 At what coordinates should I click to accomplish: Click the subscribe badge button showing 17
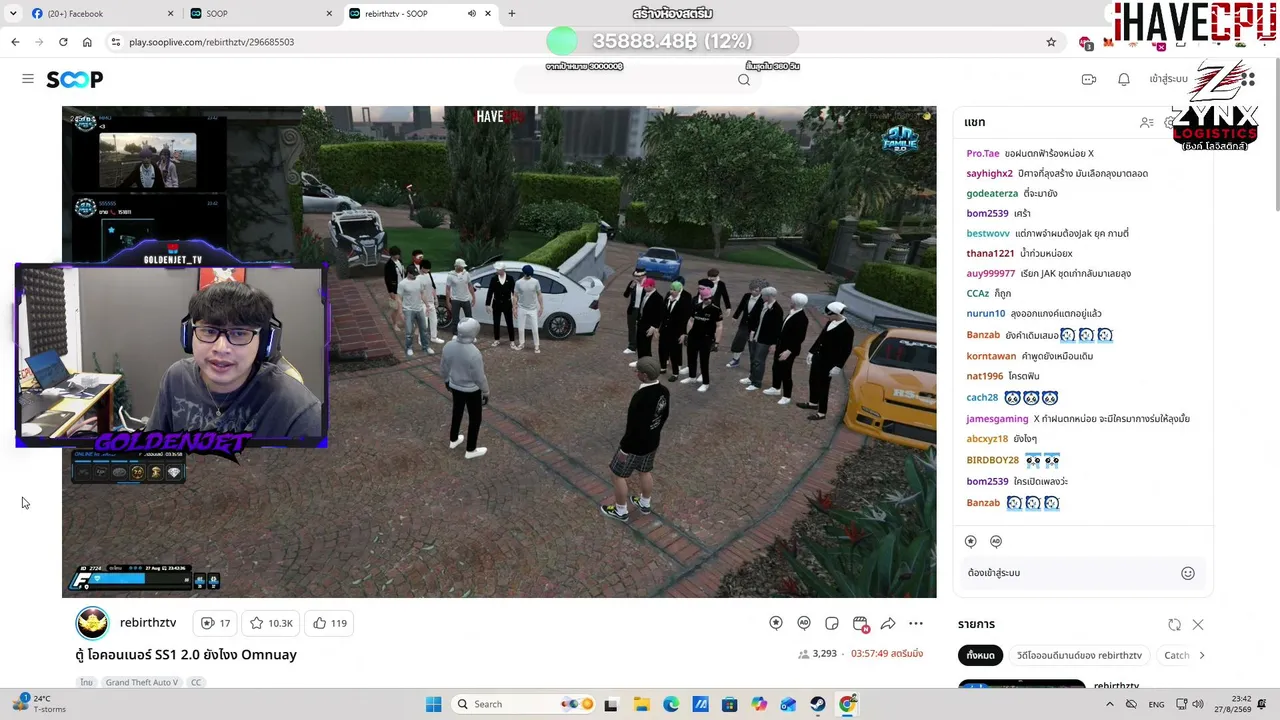(216, 623)
